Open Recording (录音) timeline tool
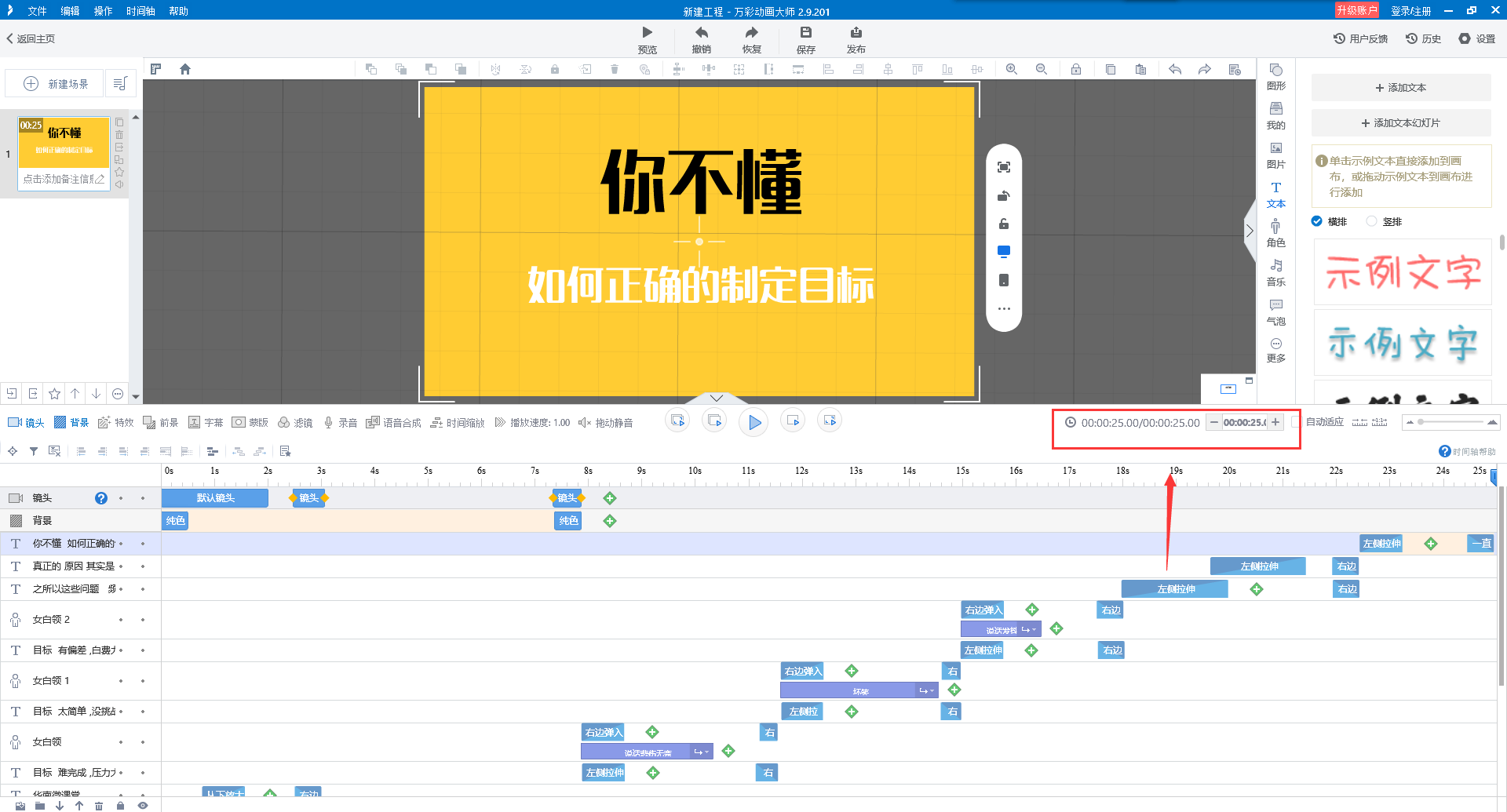This screenshot has height=812, width=1507. click(x=340, y=423)
